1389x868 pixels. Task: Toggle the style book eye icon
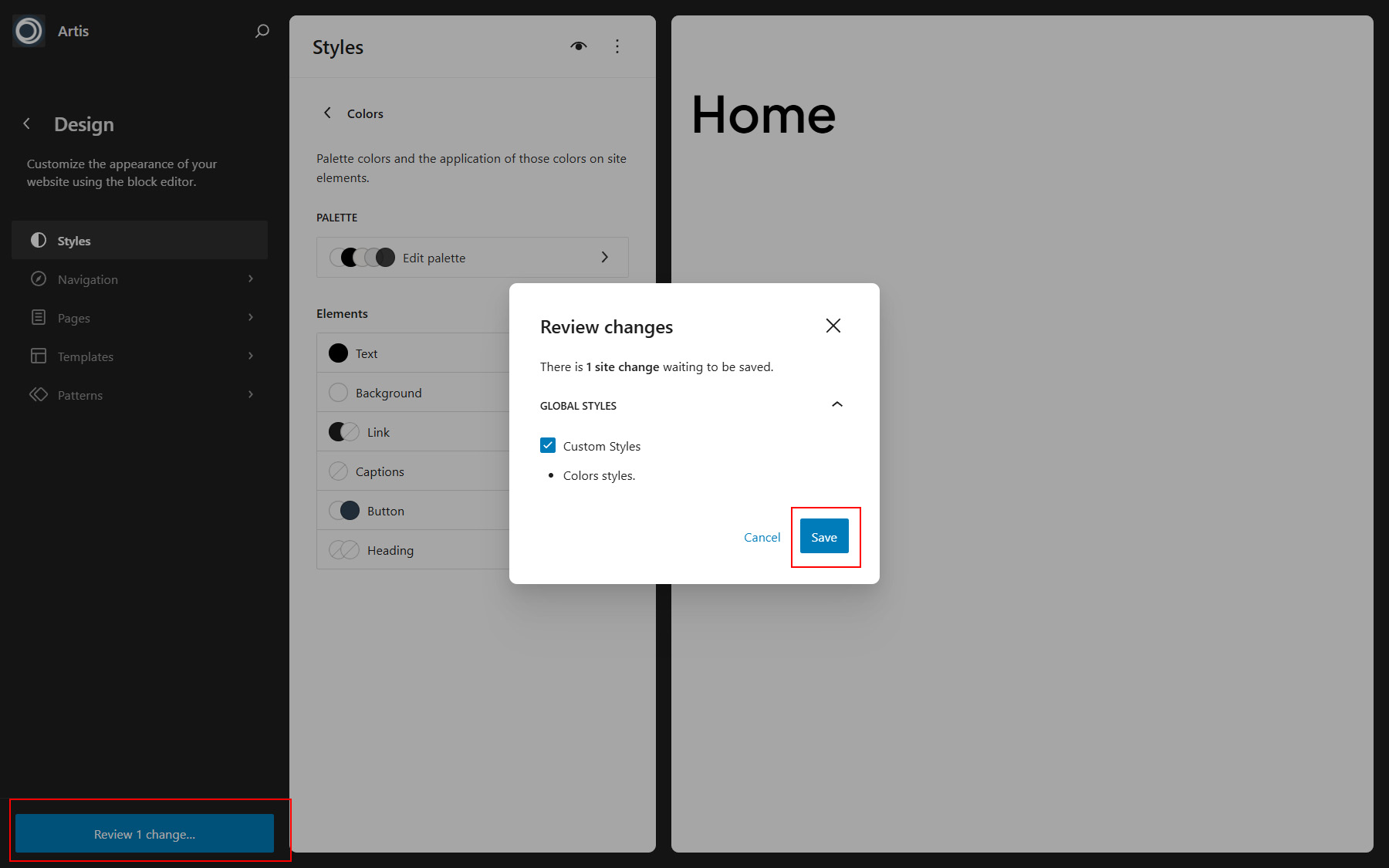click(x=578, y=46)
